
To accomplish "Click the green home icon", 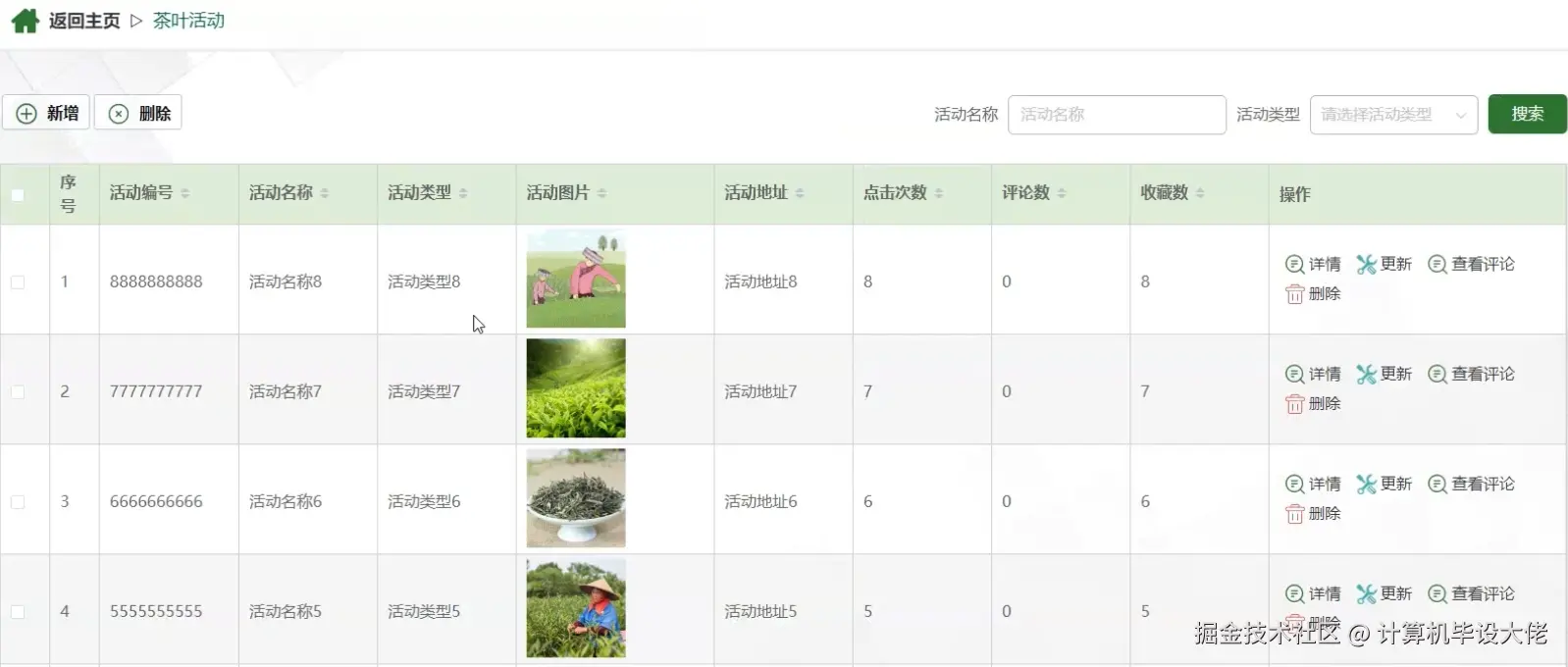I will coord(25,21).
